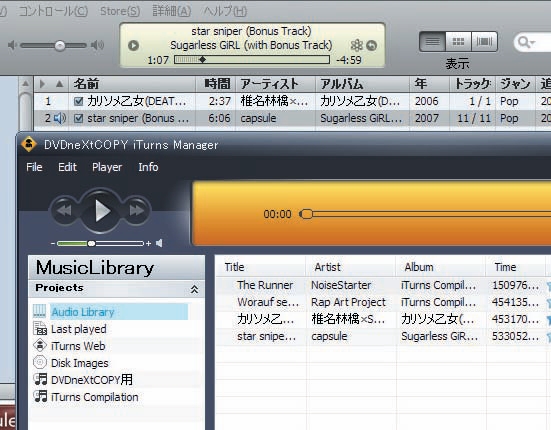This screenshot has width=551, height=430.
Task: Click the rewind button in iTurns Manager
Action: [x=65, y=210]
